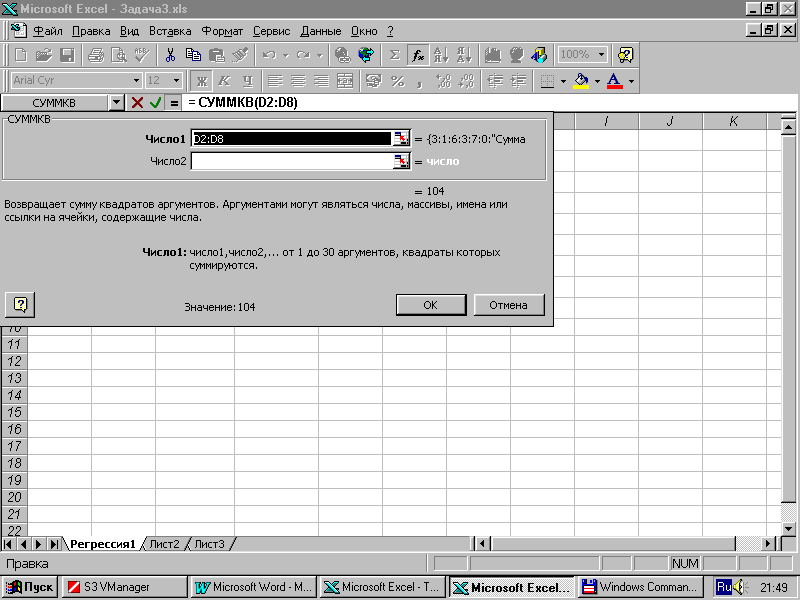Viewport: 800px width, 600px height.
Task: Open the Fill Color dropdown arrow
Action: pyautogui.click(x=597, y=81)
